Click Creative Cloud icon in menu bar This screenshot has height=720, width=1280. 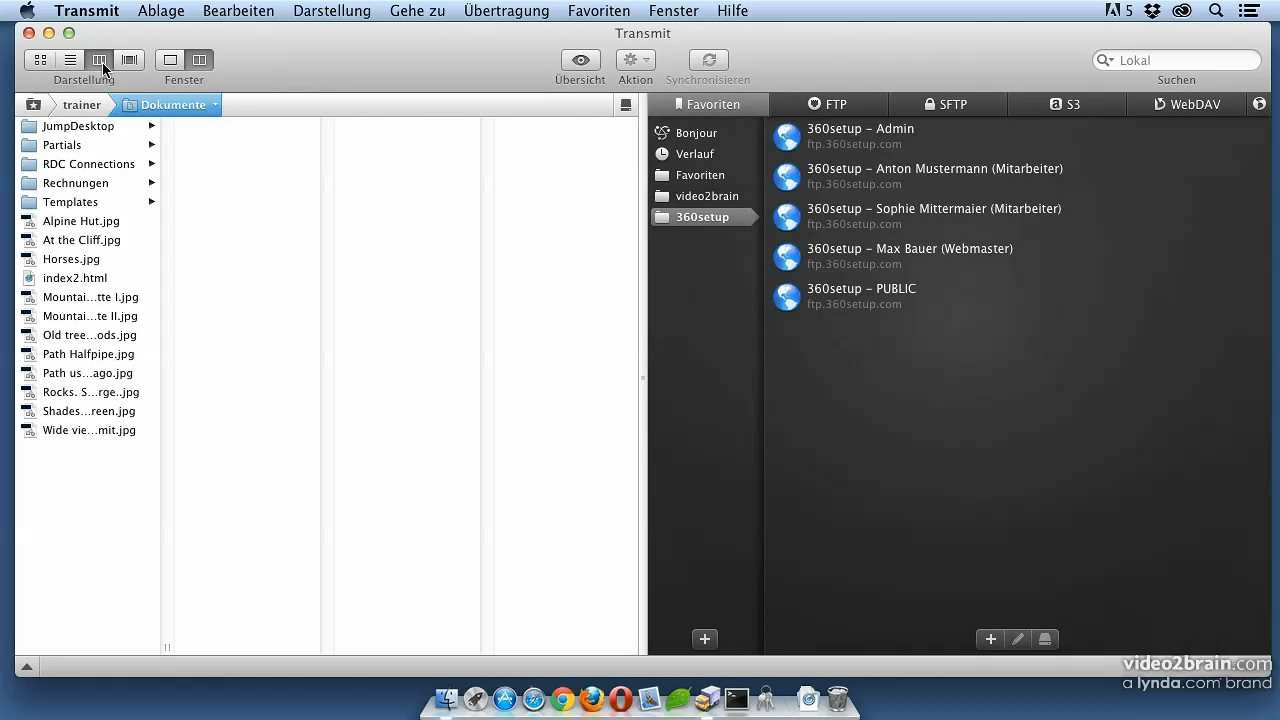click(x=1182, y=11)
